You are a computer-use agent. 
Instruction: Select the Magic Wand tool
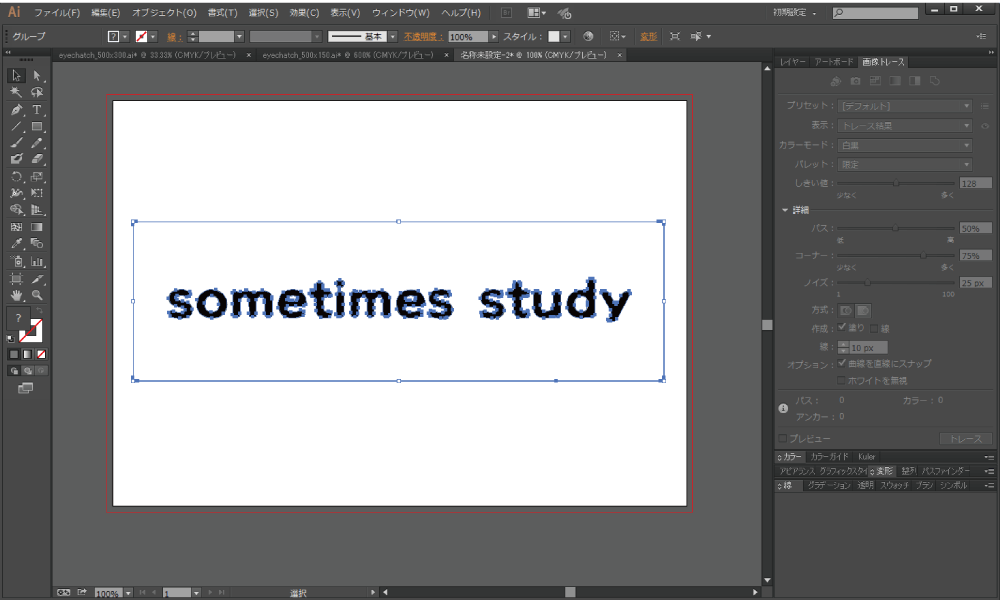pyautogui.click(x=16, y=92)
